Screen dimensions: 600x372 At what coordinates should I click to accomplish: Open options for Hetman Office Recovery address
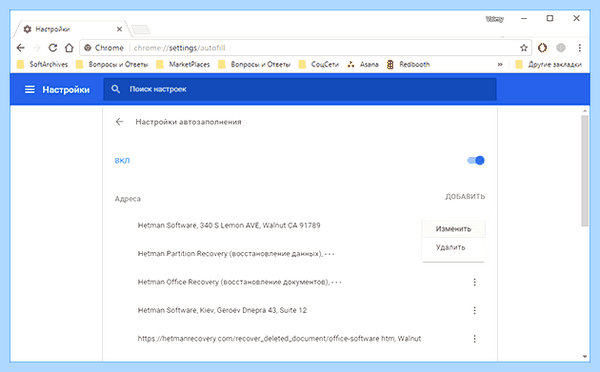tap(474, 282)
